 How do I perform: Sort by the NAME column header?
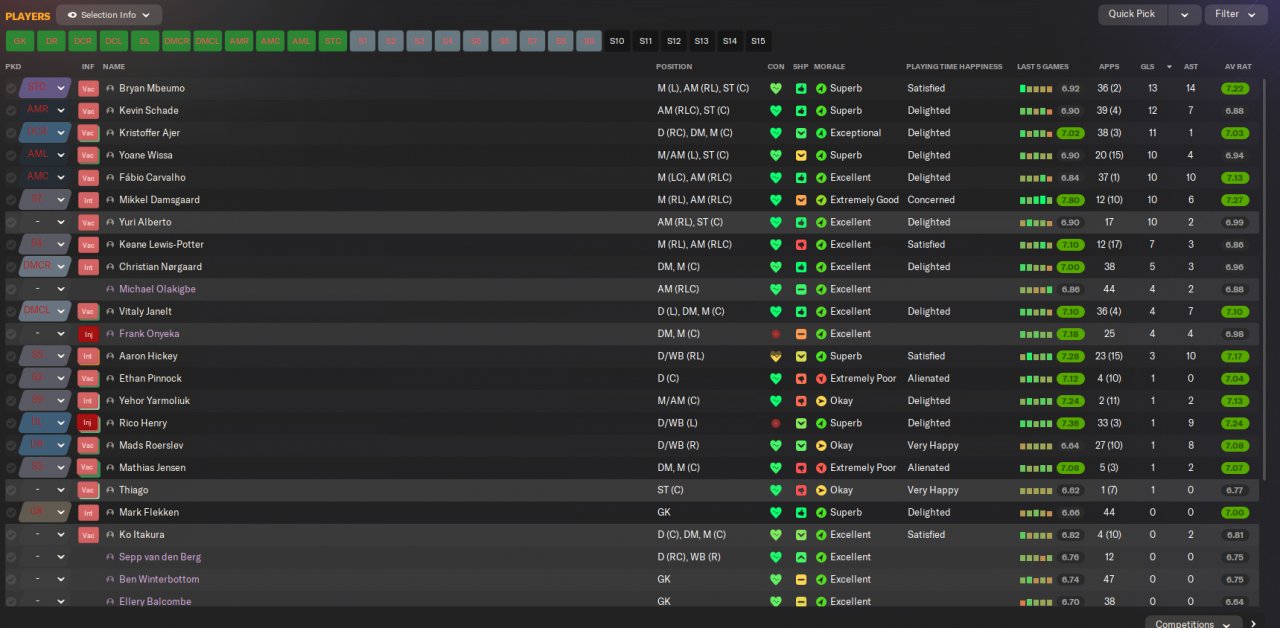pos(114,67)
